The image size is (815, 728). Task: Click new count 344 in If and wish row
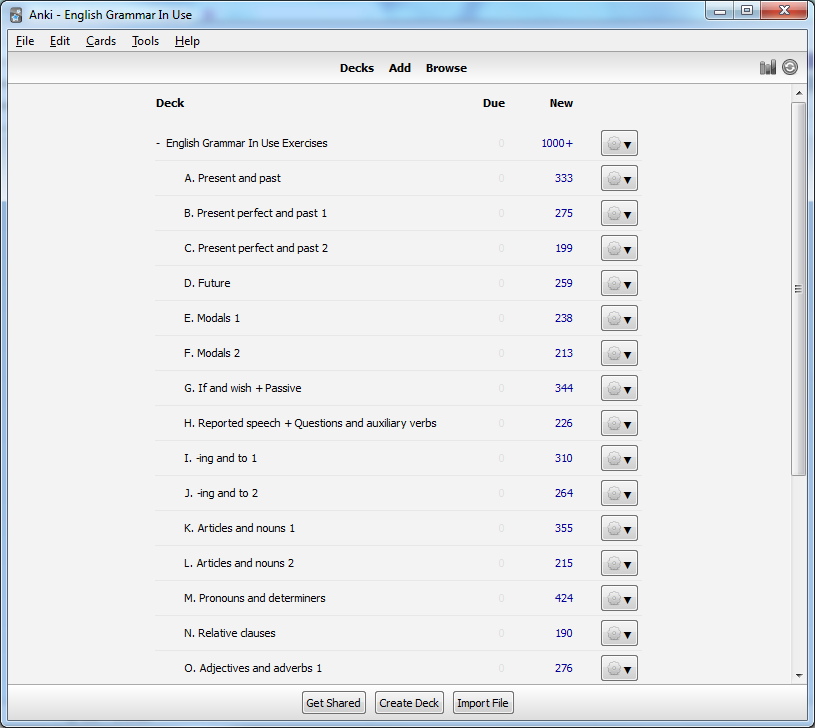pos(563,388)
